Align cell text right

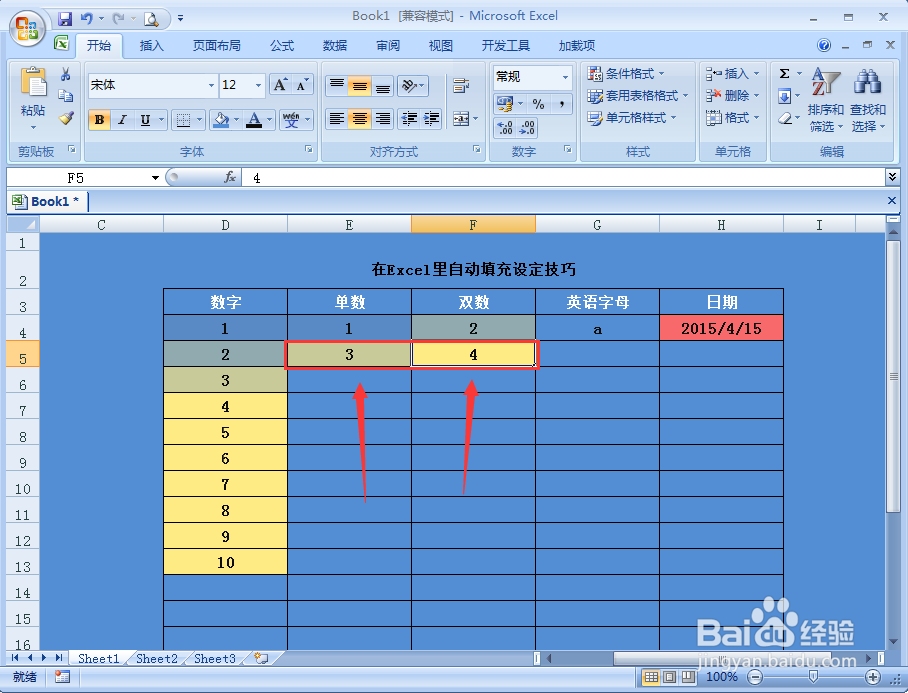[x=382, y=119]
